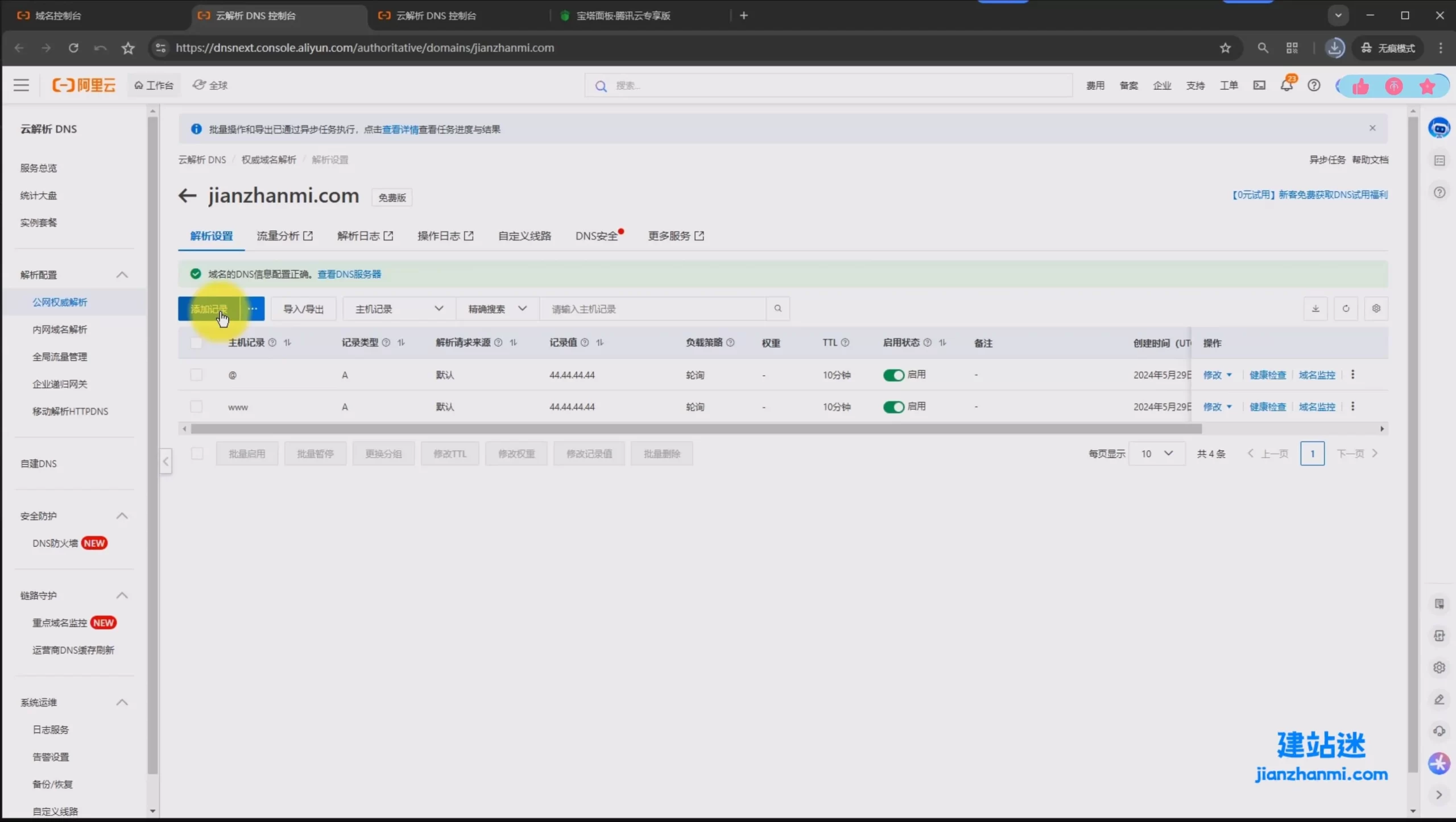
Task: Open the table column settings gear
Action: click(x=1376, y=309)
